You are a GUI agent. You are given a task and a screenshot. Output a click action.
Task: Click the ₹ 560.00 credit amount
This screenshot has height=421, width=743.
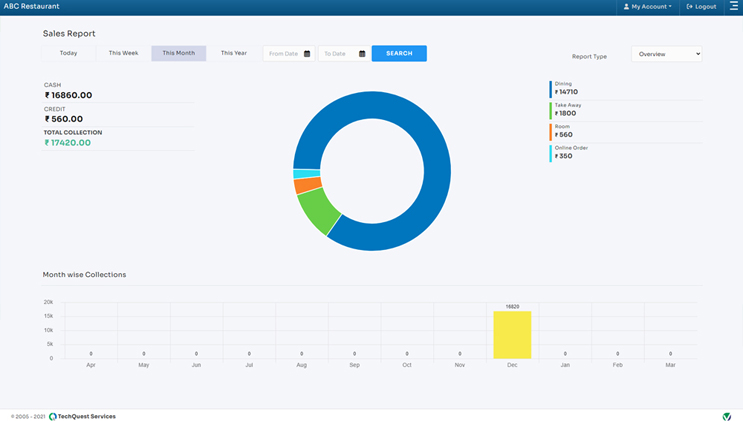63,119
